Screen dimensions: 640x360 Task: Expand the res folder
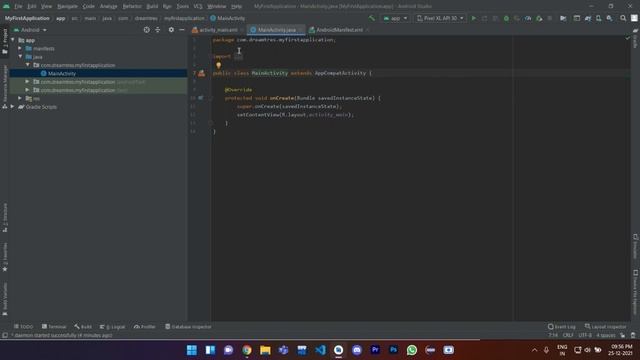[x=20, y=98]
